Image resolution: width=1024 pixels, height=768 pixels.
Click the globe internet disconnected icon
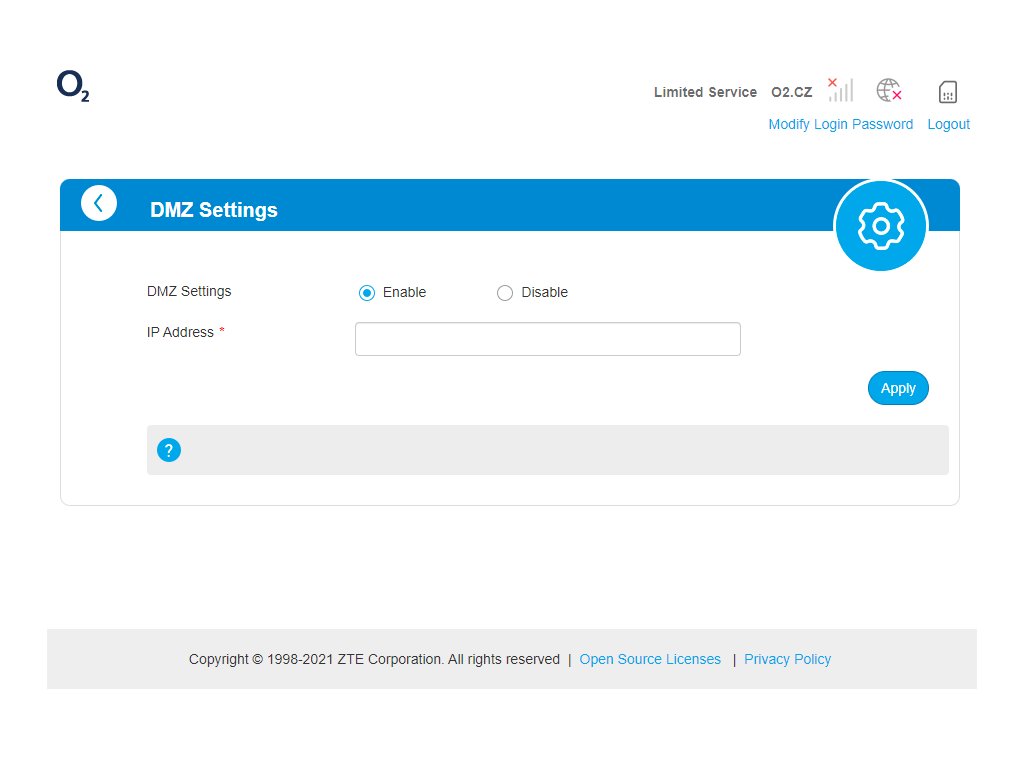(888, 90)
